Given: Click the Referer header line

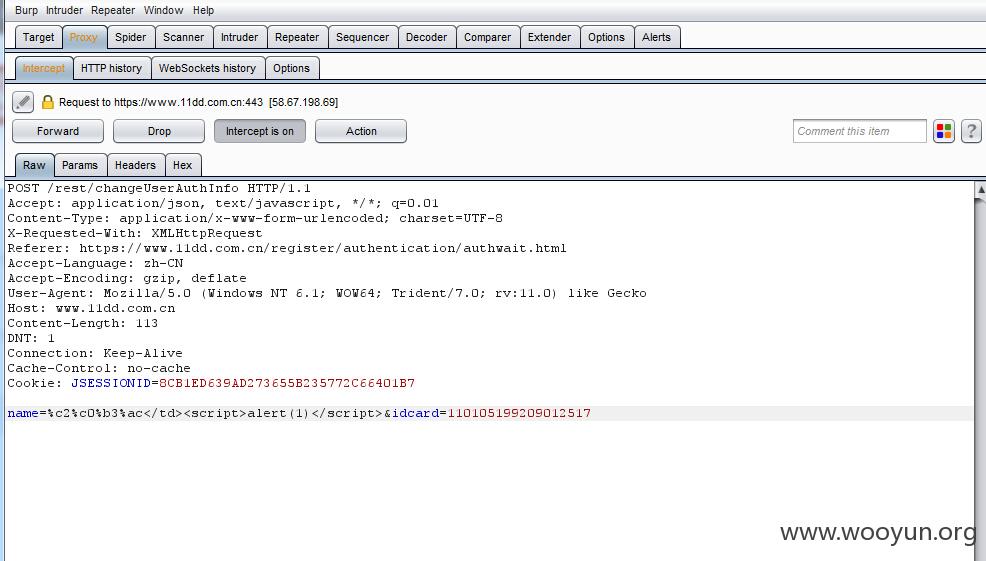Looking at the screenshot, I should (287, 248).
